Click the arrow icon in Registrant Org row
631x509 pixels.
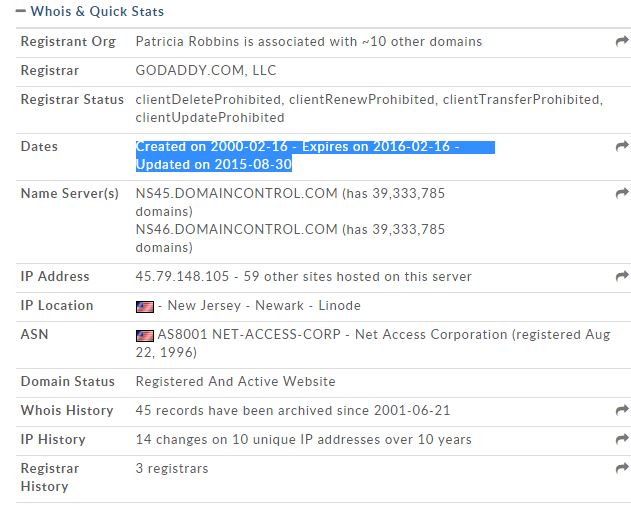pyautogui.click(x=621, y=42)
